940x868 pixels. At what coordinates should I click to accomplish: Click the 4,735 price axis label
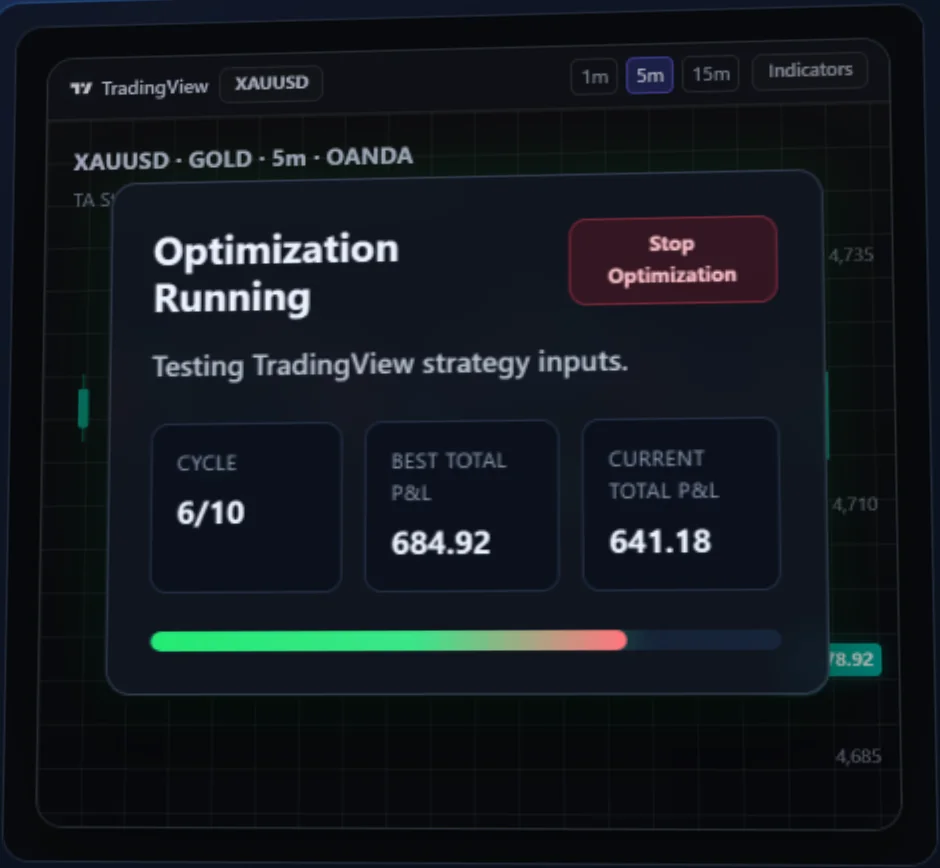(x=851, y=255)
